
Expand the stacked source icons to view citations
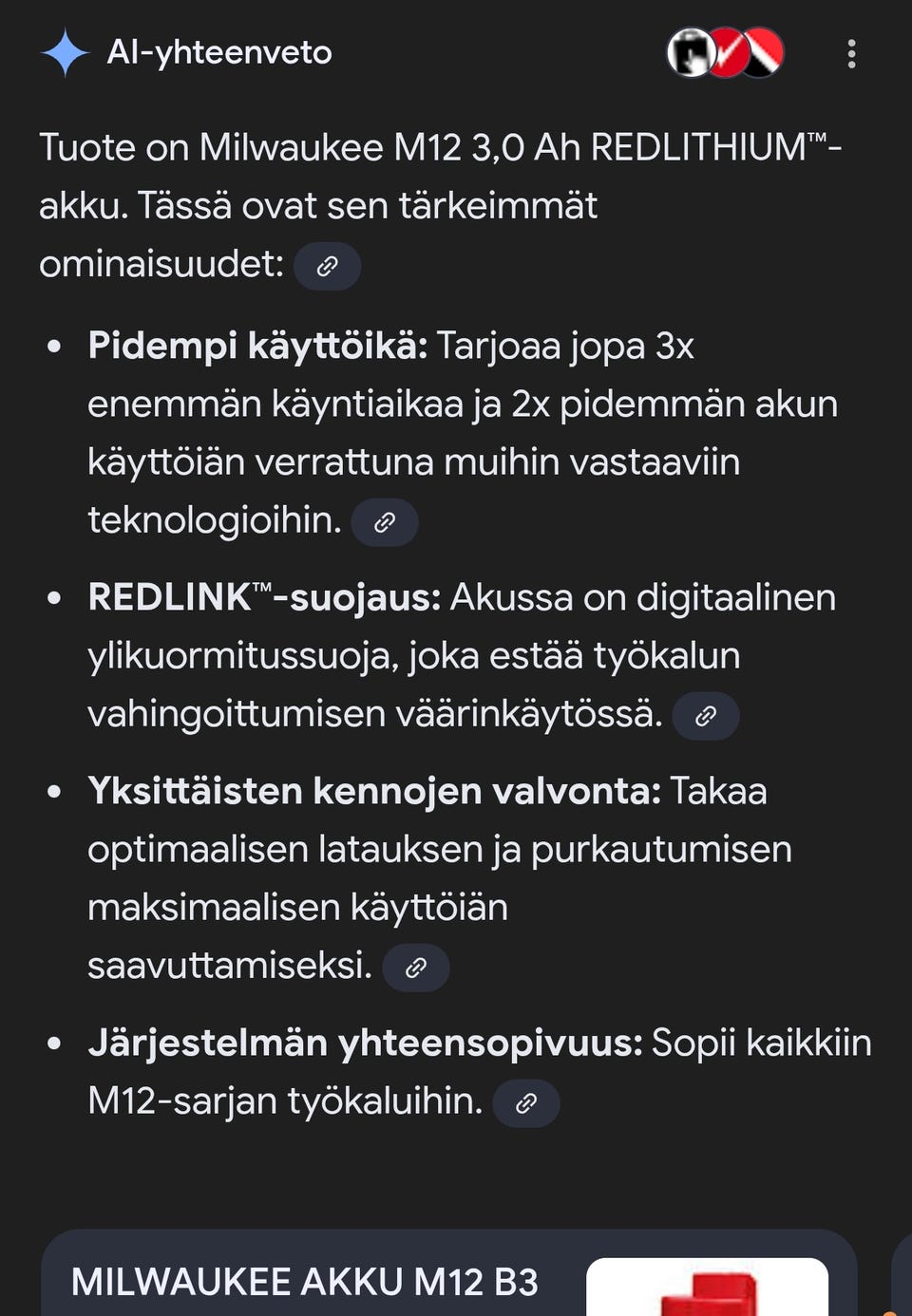pos(727,54)
